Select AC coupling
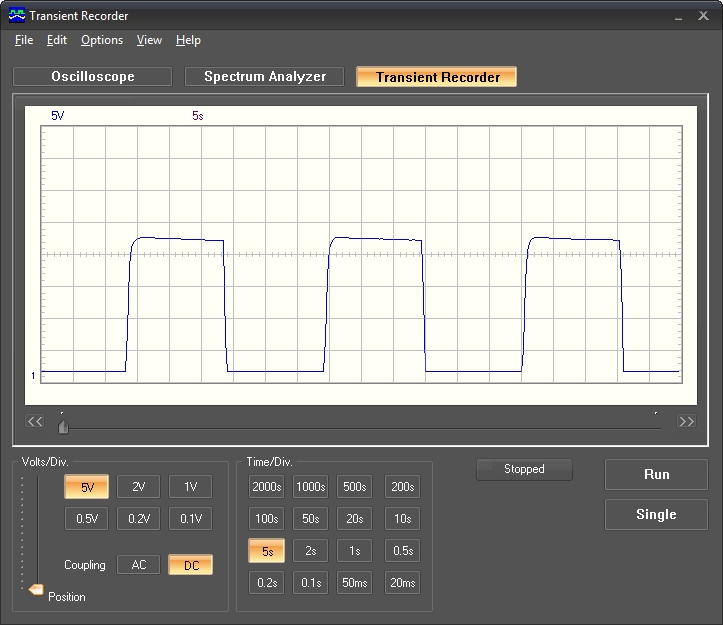Screen dimensions: 723x625 pos(139,565)
